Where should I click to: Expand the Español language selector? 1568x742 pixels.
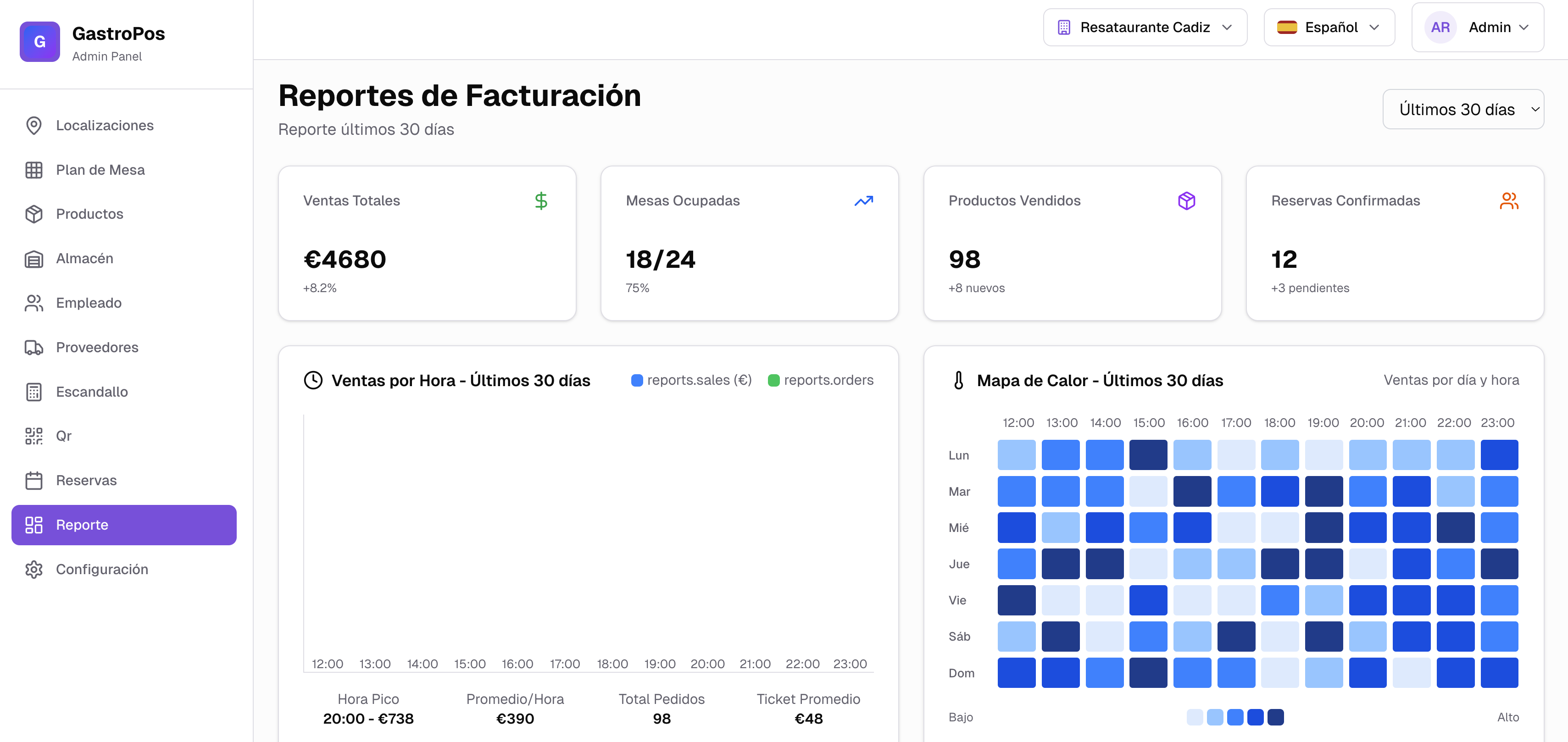(1329, 28)
